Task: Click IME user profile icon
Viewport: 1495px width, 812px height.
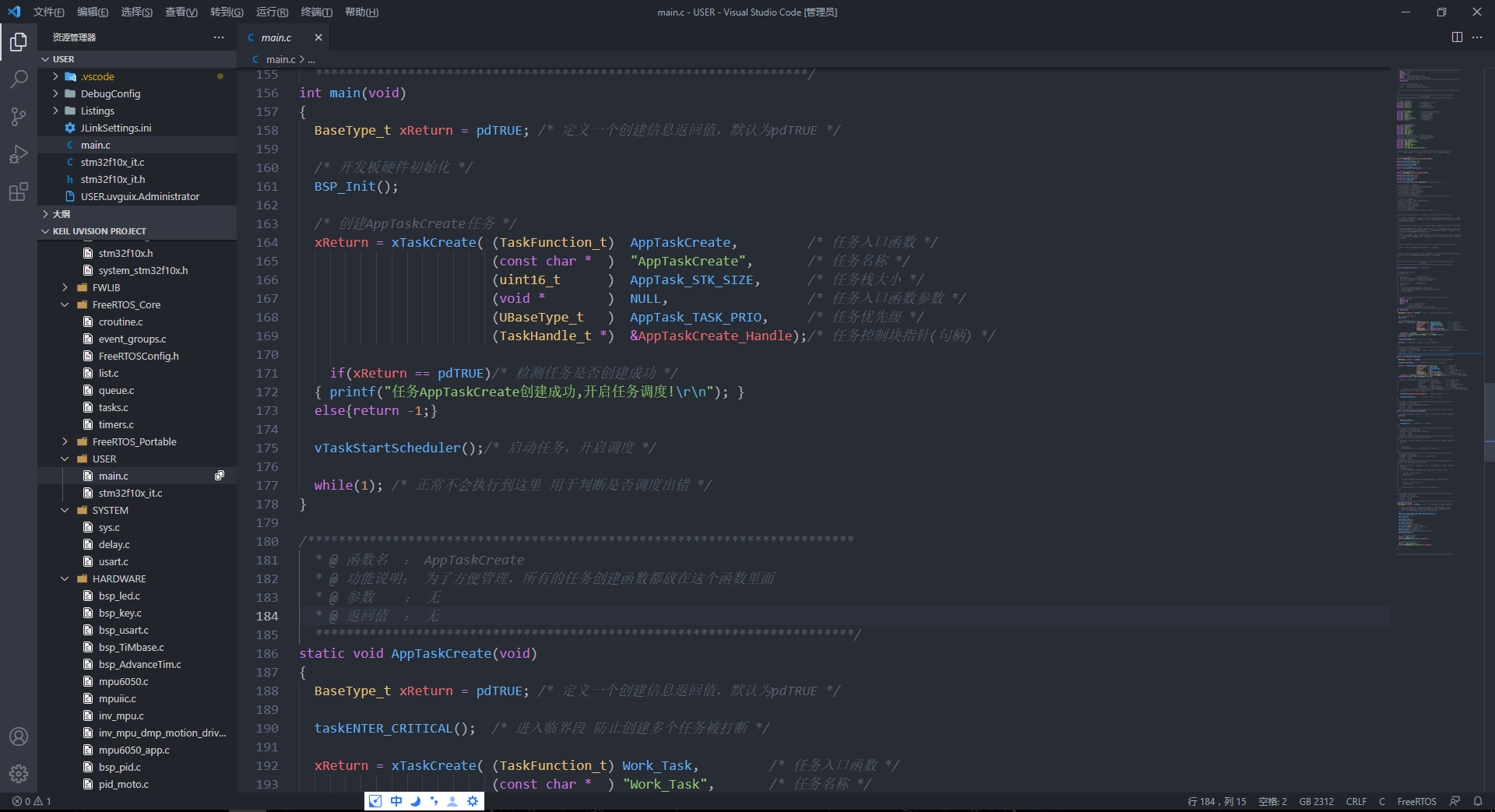Action: coord(452,801)
